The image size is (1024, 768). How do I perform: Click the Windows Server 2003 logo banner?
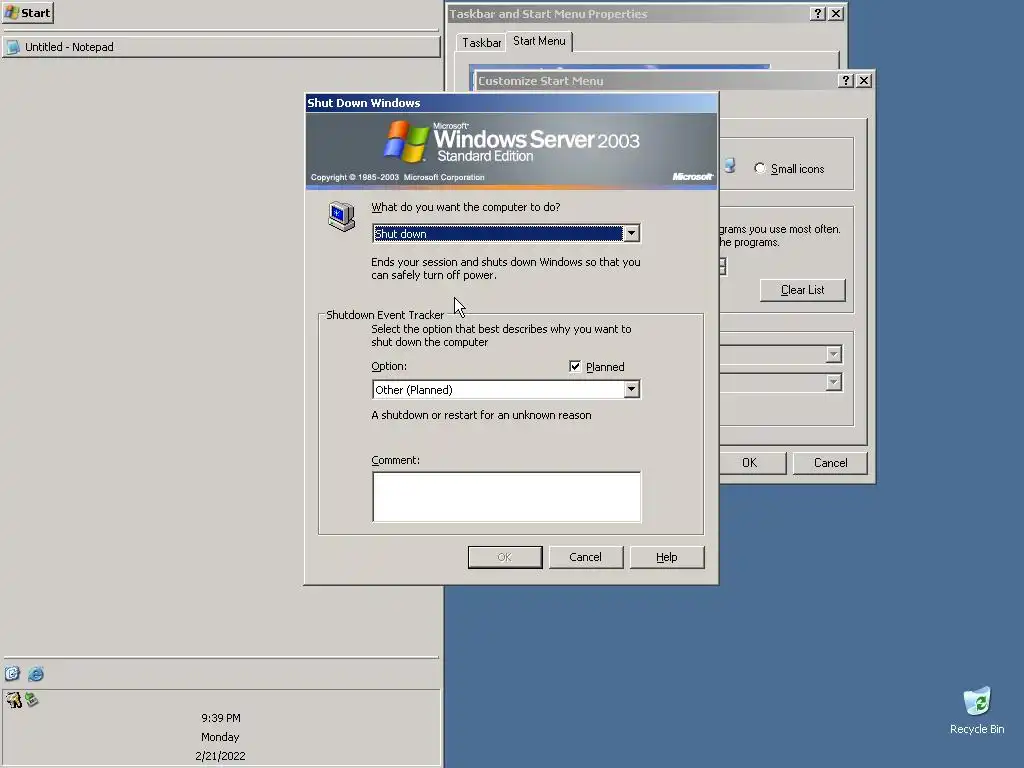pos(511,151)
